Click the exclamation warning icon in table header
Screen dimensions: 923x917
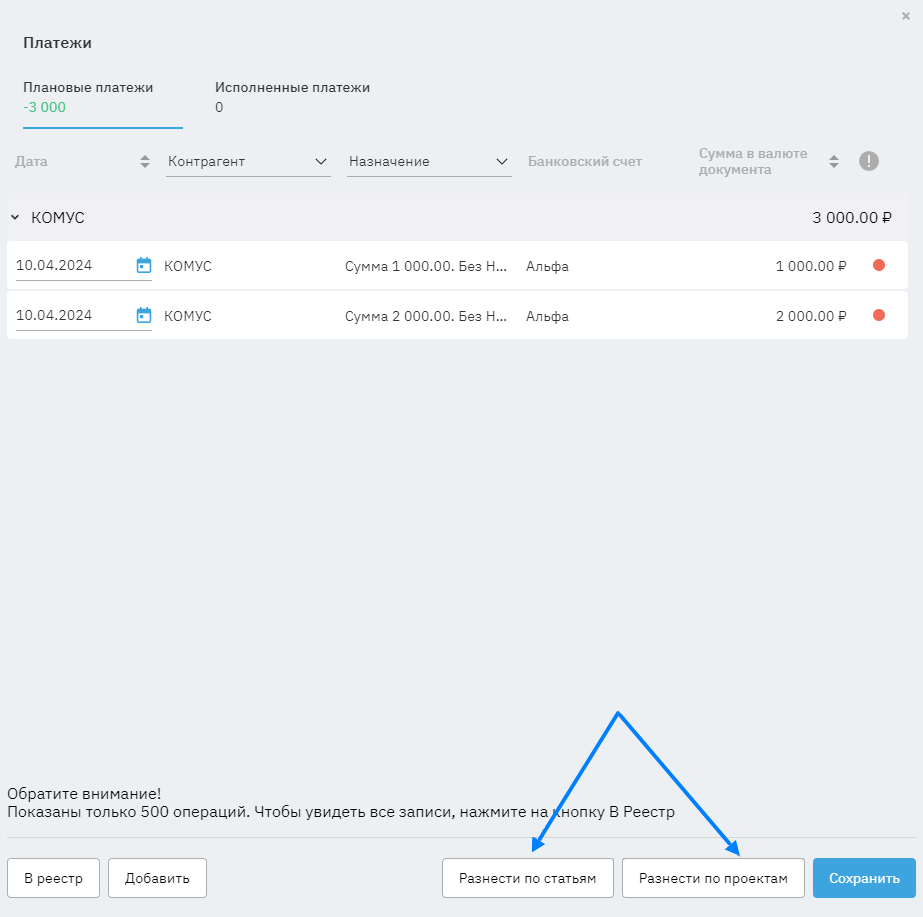click(x=869, y=161)
